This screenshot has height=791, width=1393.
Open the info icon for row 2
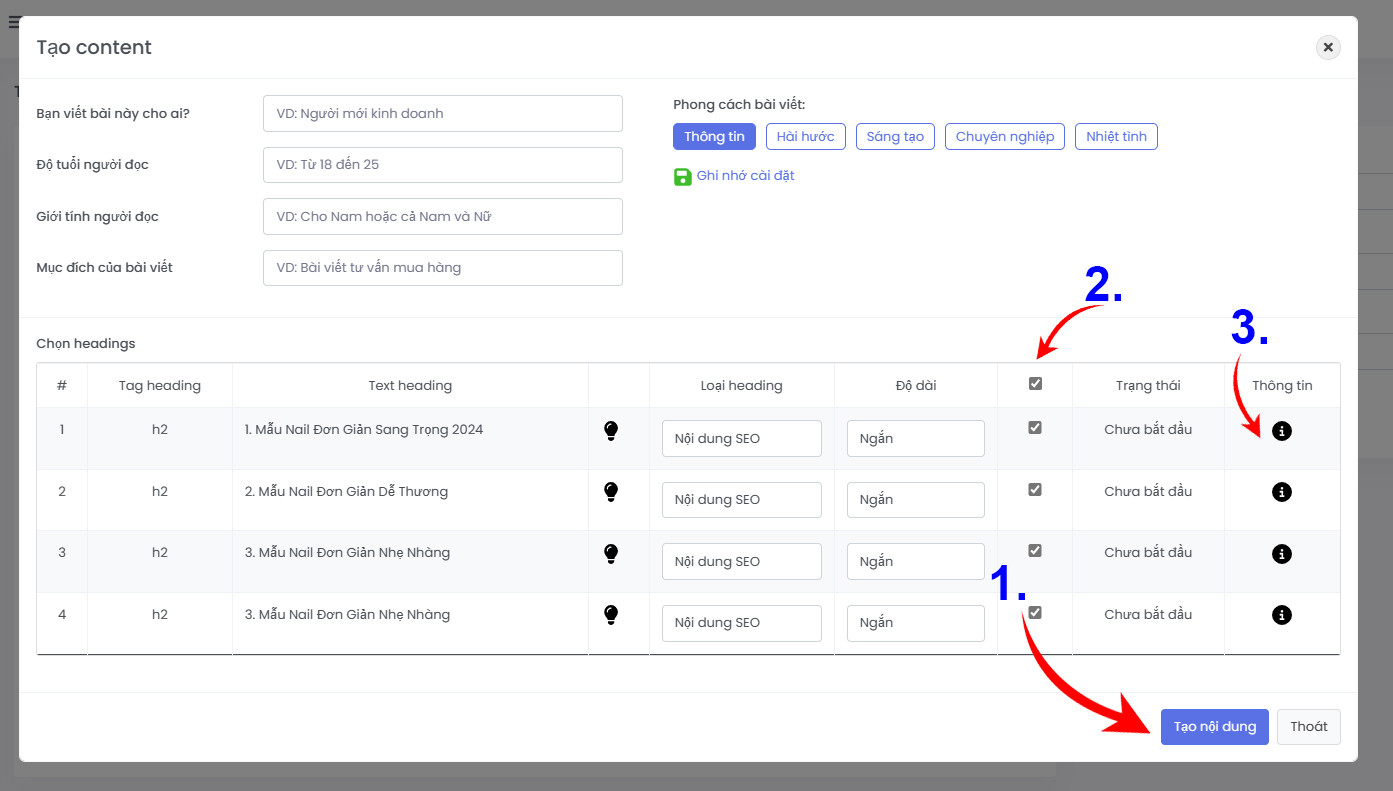point(1282,492)
